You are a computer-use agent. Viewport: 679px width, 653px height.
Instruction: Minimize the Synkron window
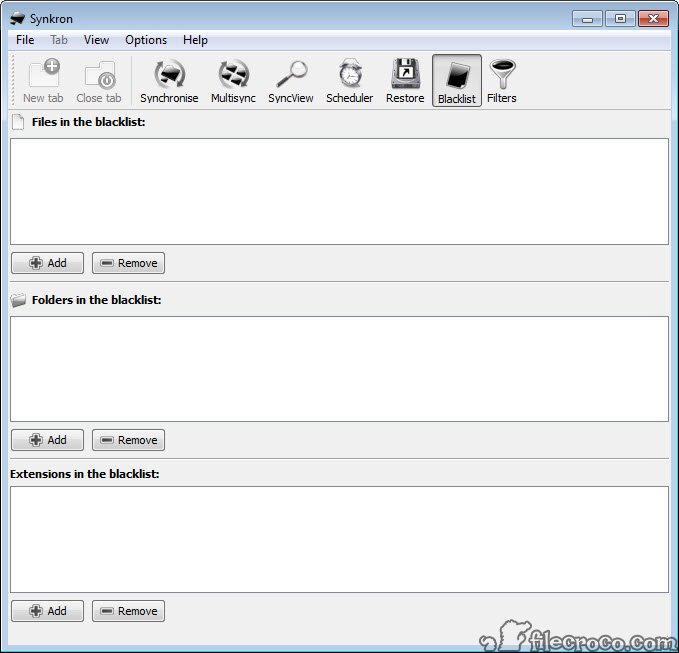click(587, 19)
